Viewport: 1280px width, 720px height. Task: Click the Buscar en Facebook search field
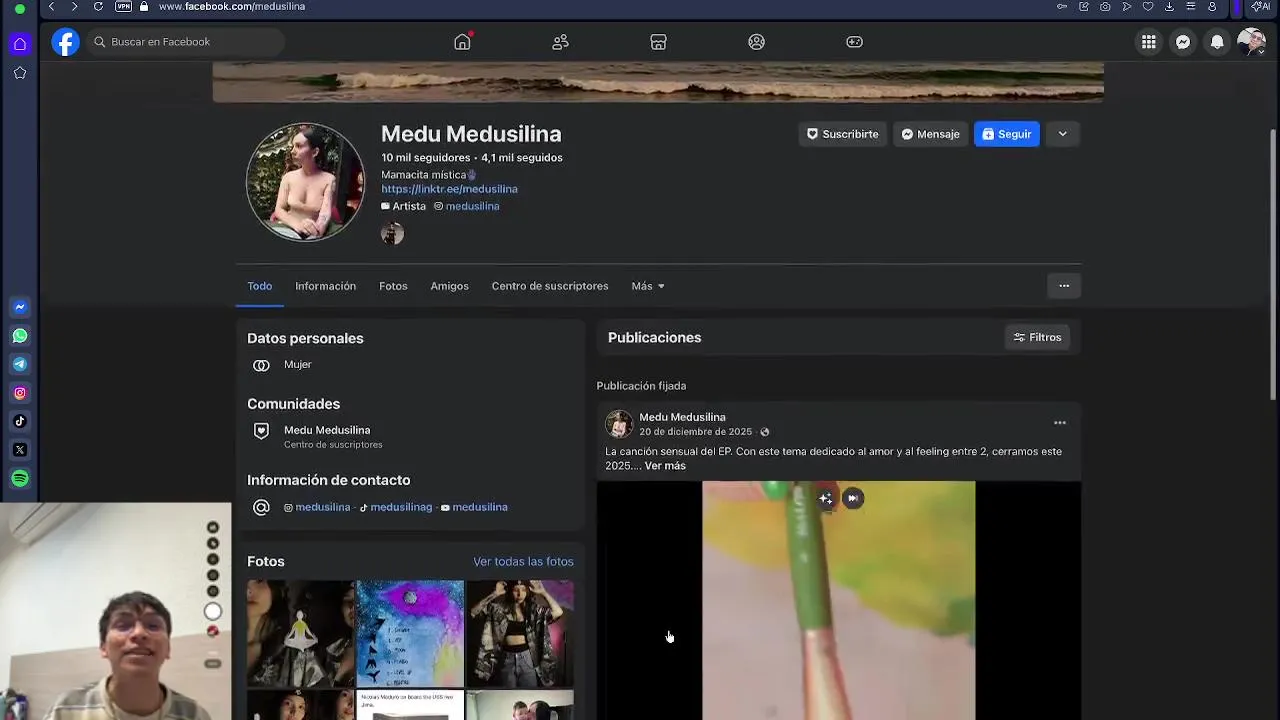pos(186,42)
